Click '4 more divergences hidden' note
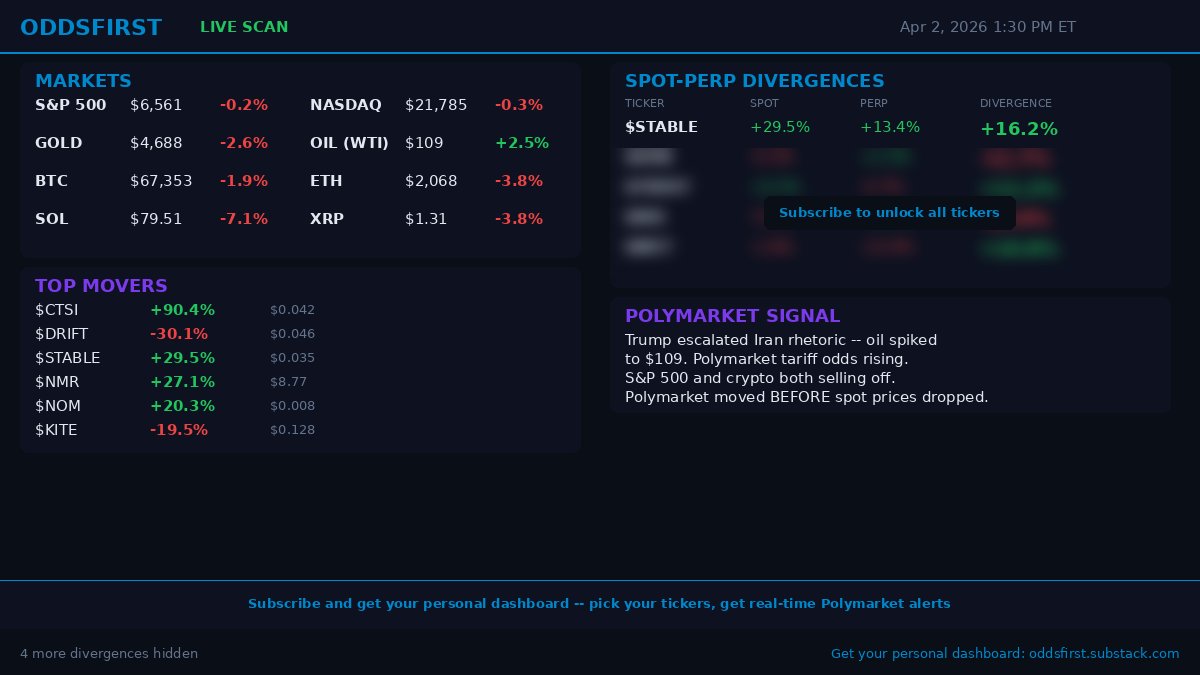Image resolution: width=1200 pixels, height=675 pixels. 109,654
